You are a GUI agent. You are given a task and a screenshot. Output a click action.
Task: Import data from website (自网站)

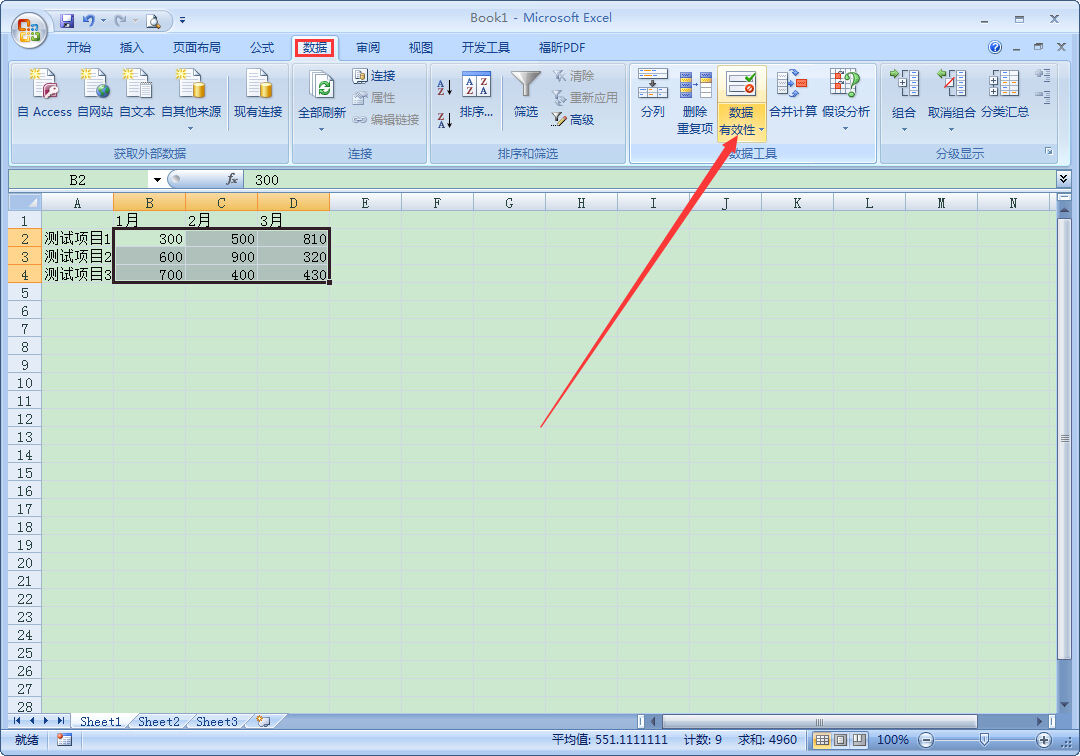click(95, 94)
